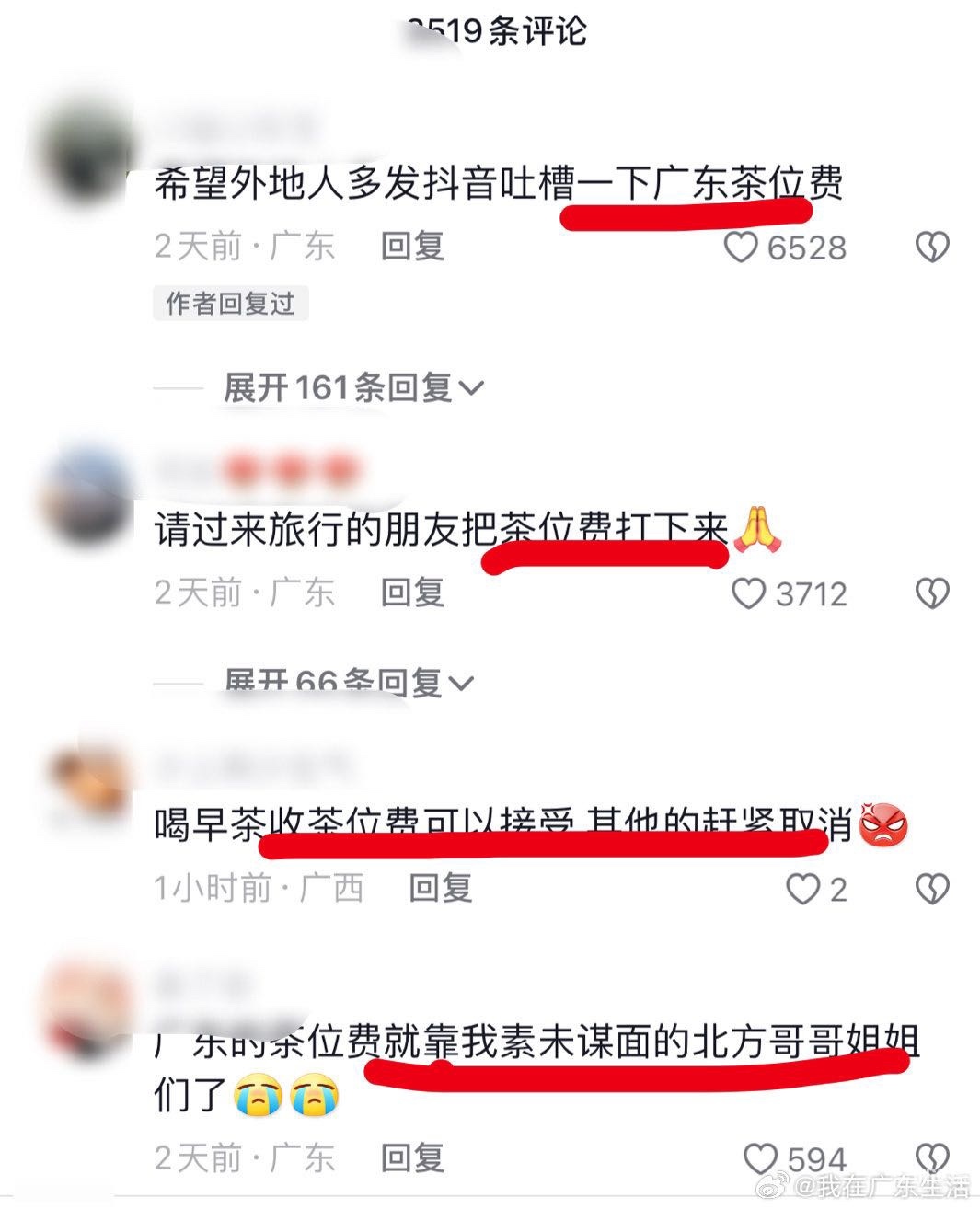This screenshot has width=980, height=1209.
Task: Tap broken heart on the 广西 comment
Action: coord(932,889)
